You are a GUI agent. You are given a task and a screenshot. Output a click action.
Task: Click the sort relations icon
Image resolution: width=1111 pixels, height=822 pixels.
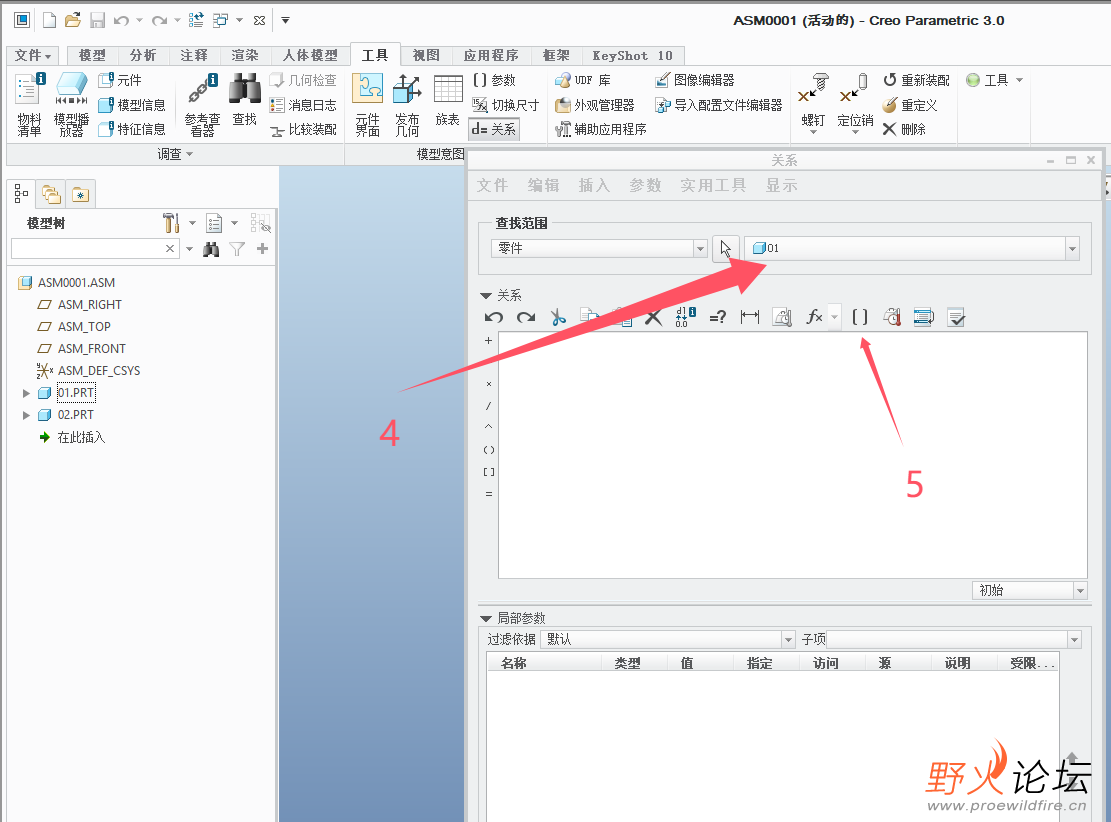tap(923, 317)
